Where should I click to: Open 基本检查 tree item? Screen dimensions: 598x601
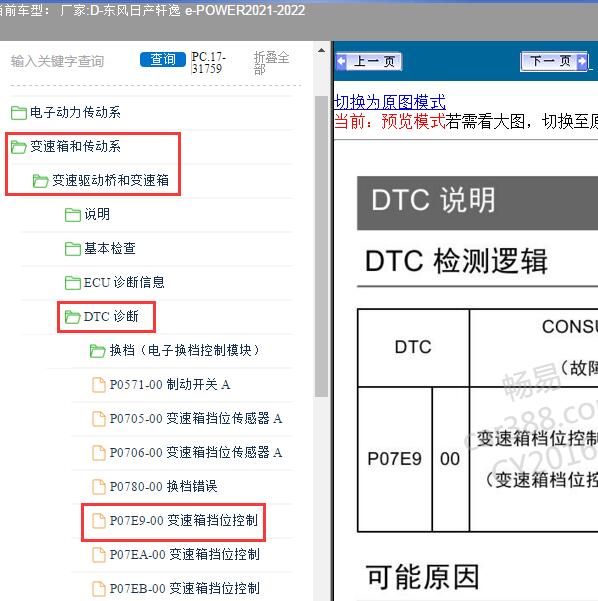(x=110, y=248)
